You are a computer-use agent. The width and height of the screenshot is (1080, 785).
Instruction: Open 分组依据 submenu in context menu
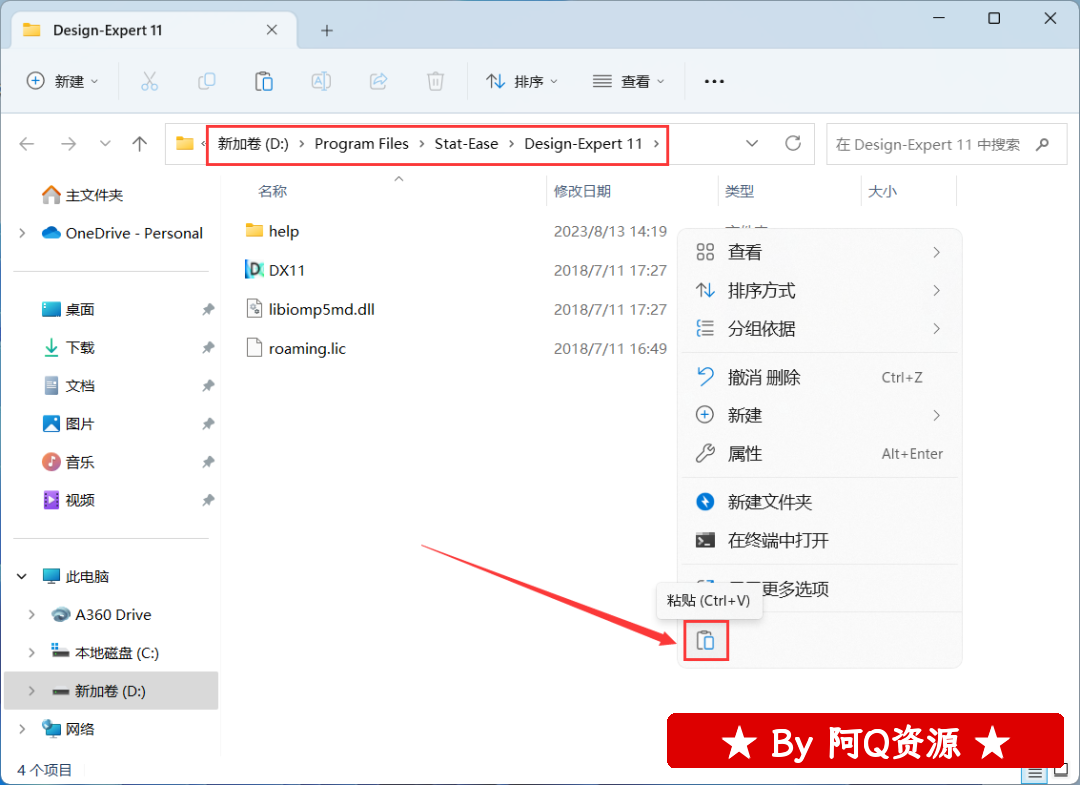click(820, 328)
